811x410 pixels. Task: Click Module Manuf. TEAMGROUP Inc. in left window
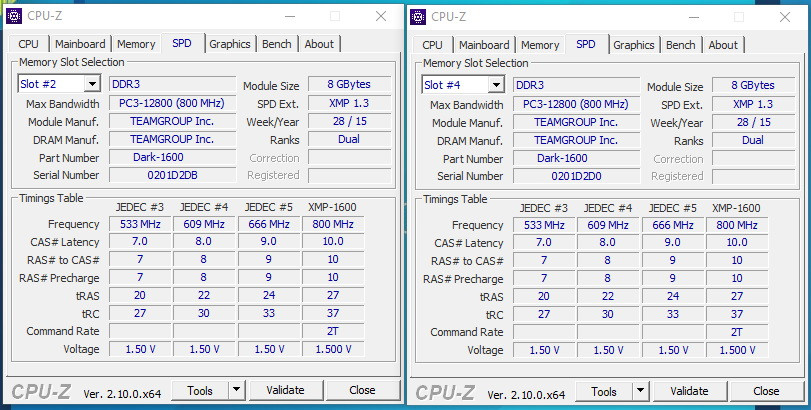pyautogui.click(x=172, y=121)
